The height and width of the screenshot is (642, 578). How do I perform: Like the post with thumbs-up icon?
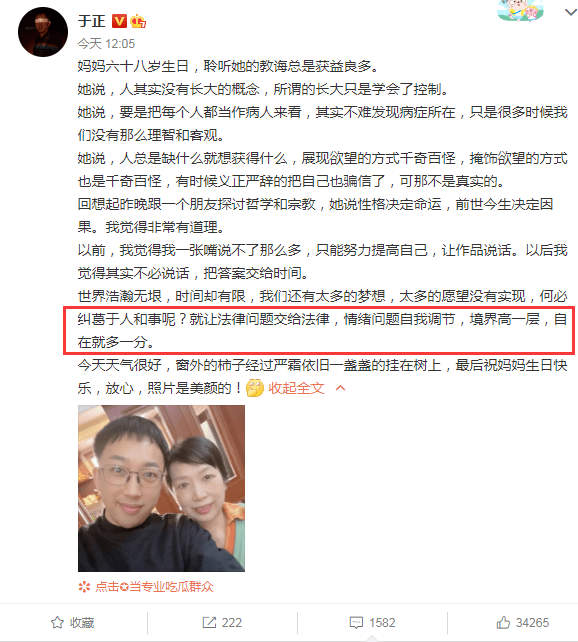(503, 623)
